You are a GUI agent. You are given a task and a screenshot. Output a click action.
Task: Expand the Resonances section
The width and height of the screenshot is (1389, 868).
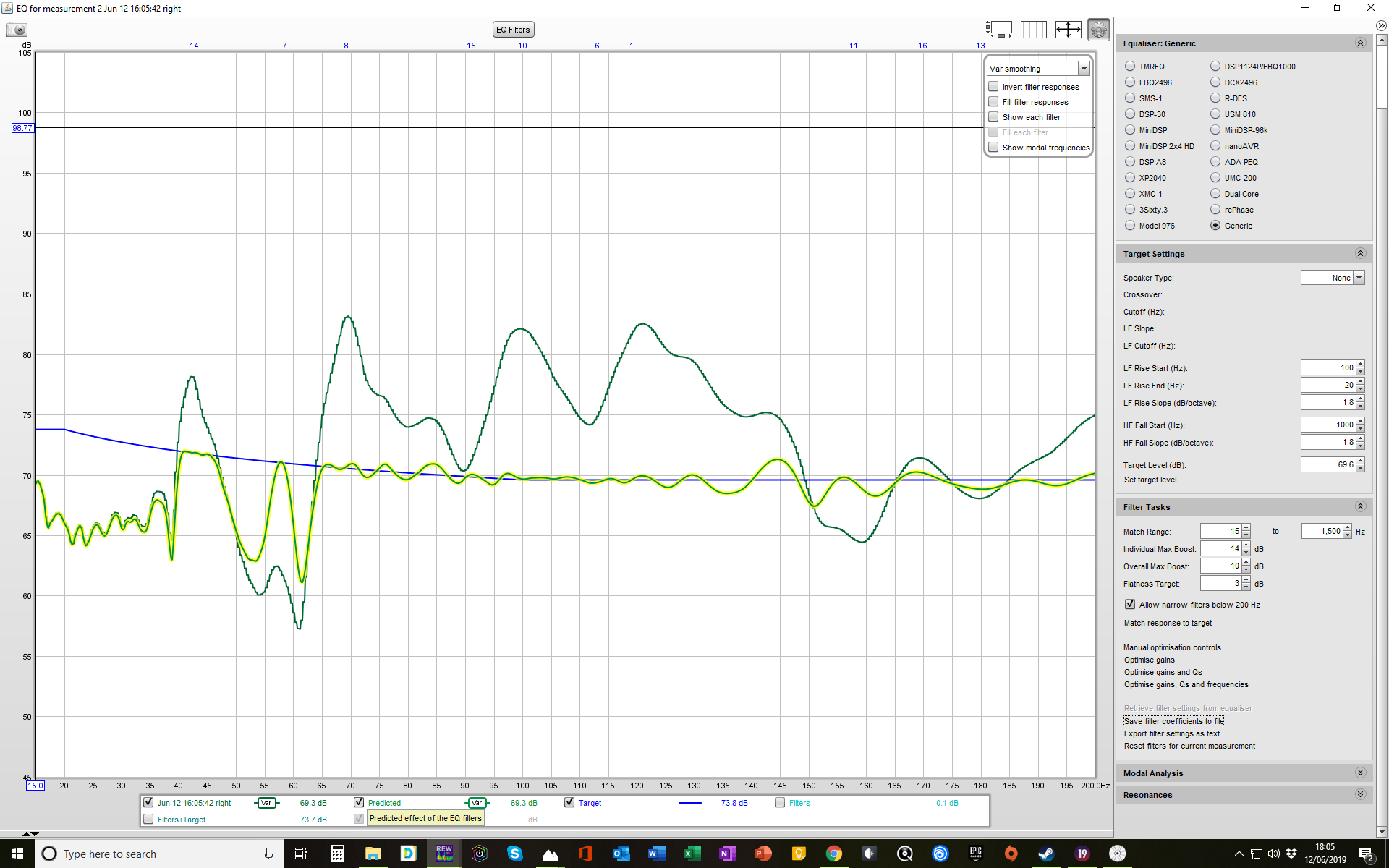(x=1360, y=795)
